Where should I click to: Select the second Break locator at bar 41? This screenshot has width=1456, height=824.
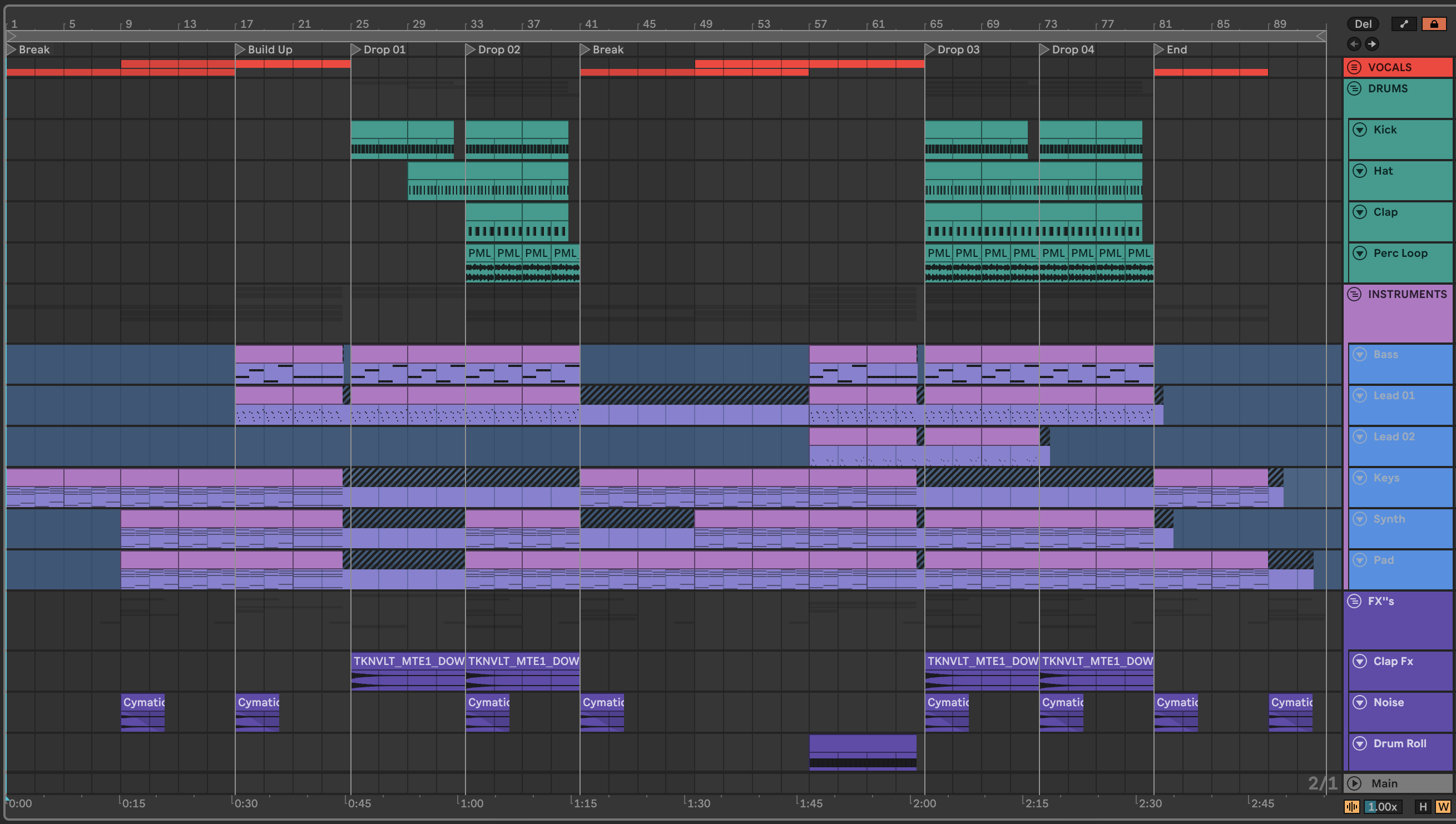602,50
